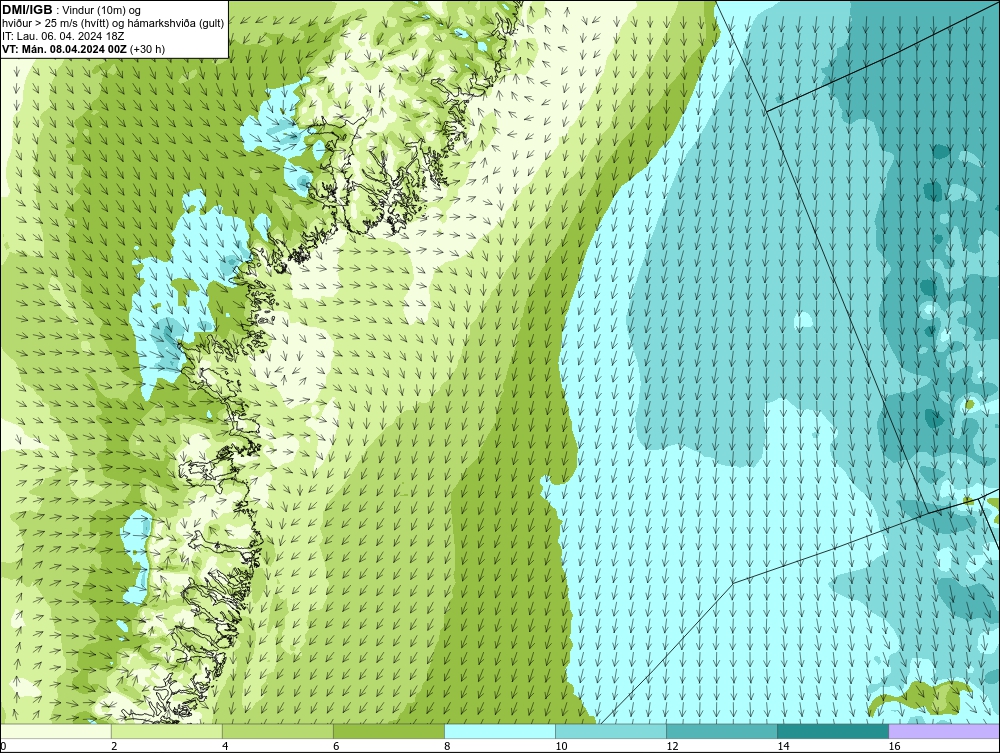
Task: Click the 0–2 m/s palest legend swatch
Action: 56,731
